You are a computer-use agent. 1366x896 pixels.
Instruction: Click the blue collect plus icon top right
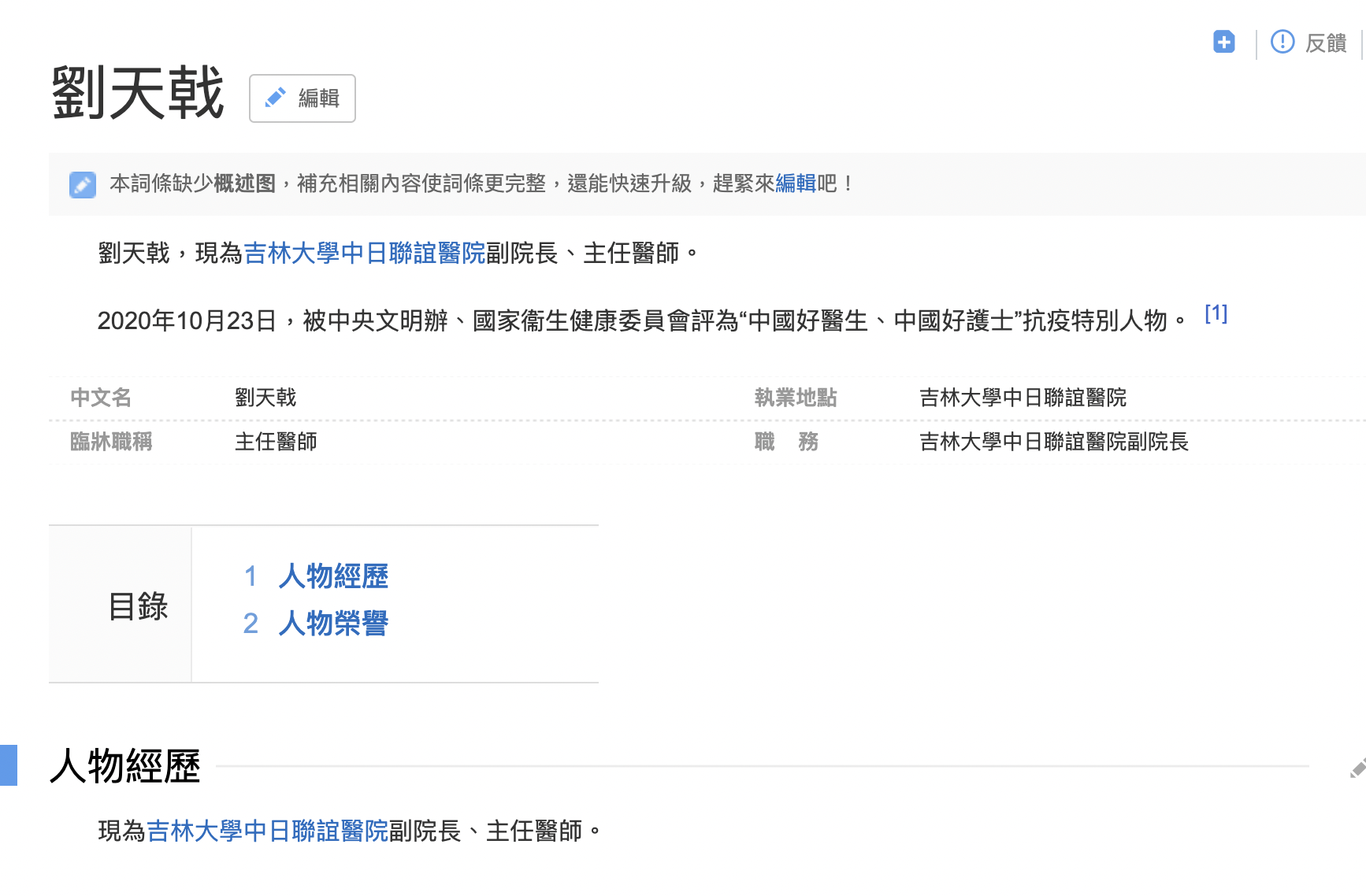click(x=1223, y=43)
